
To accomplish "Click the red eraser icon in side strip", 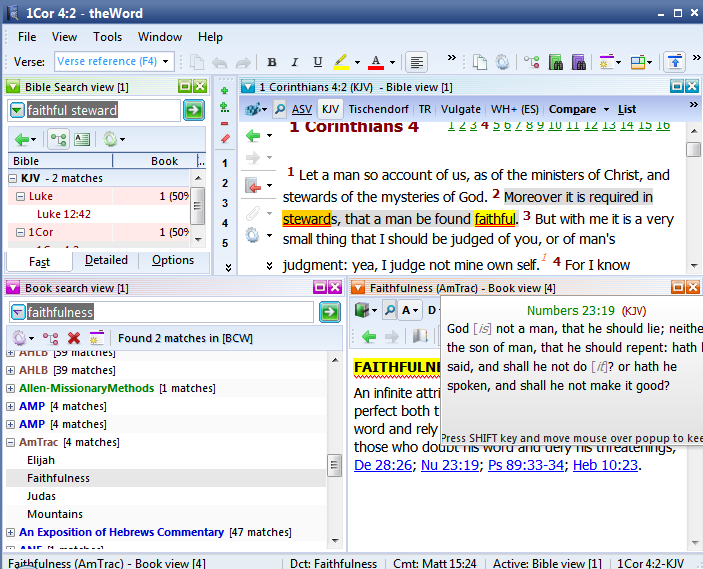I will click(225, 139).
